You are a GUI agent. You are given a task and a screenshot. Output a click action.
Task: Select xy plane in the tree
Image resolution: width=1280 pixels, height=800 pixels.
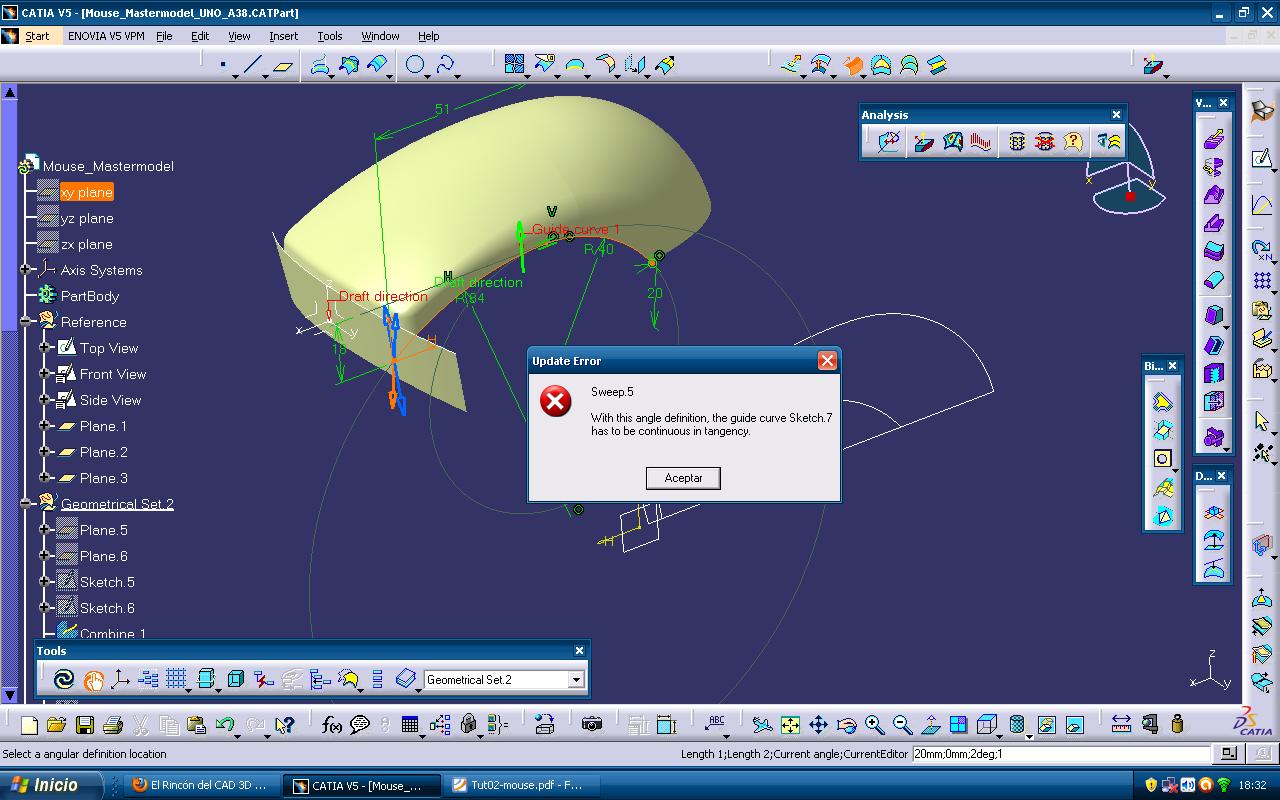point(86,192)
